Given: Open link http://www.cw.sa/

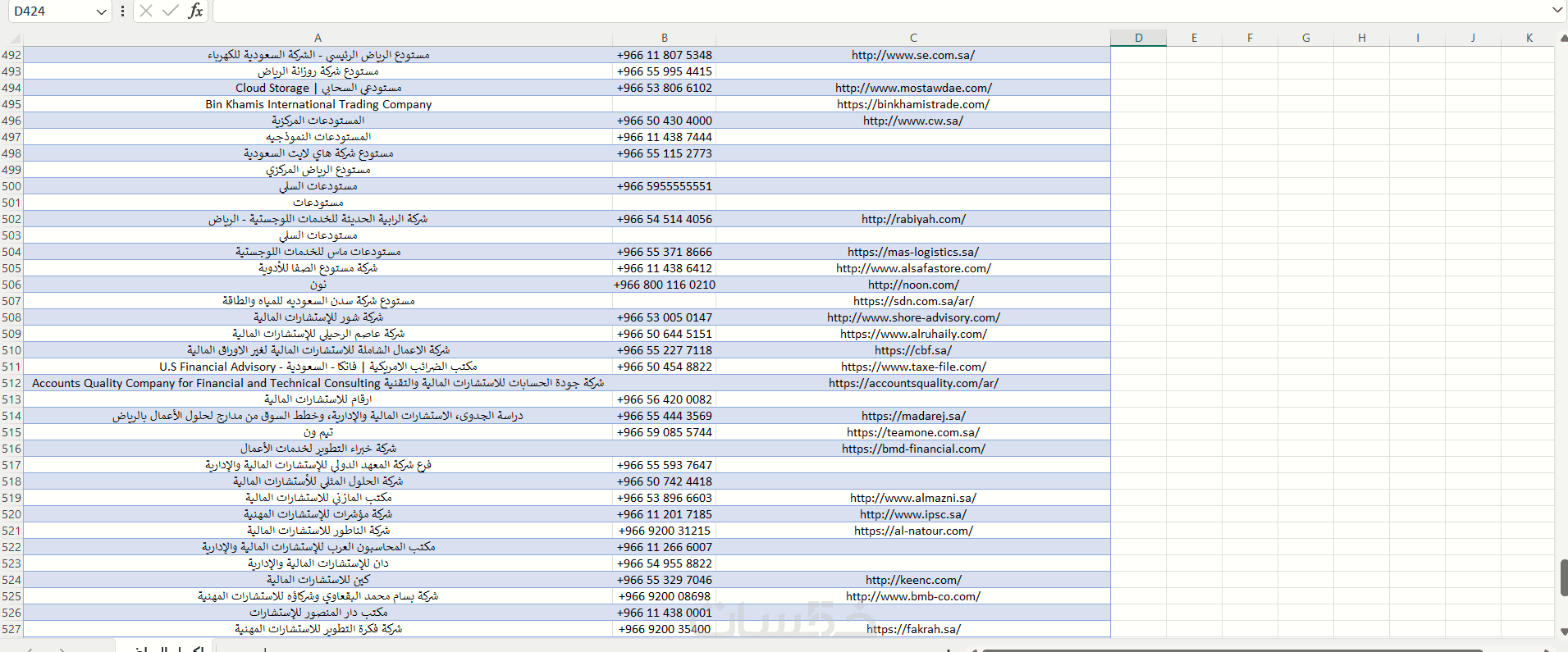Looking at the screenshot, I should tap(913, 121).
